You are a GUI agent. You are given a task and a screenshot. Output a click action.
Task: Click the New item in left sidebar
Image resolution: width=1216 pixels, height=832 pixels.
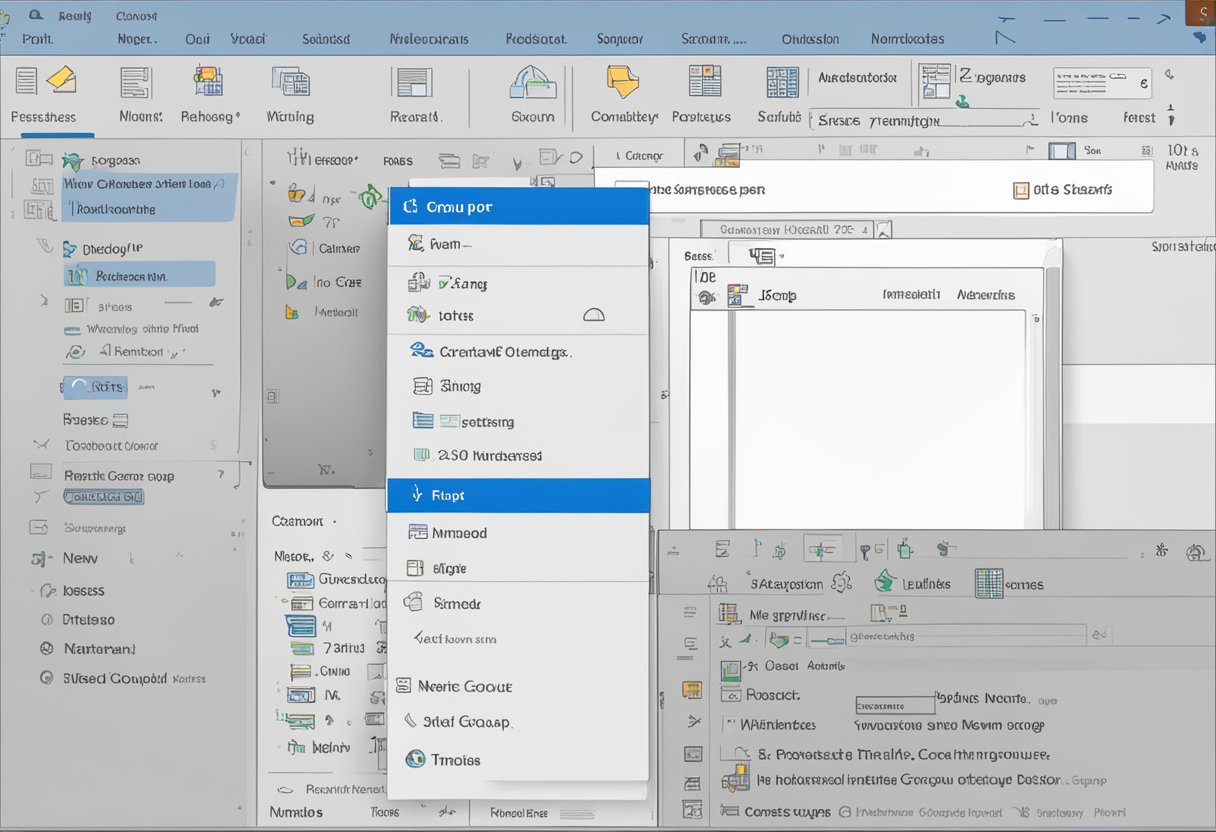(80, 558)
